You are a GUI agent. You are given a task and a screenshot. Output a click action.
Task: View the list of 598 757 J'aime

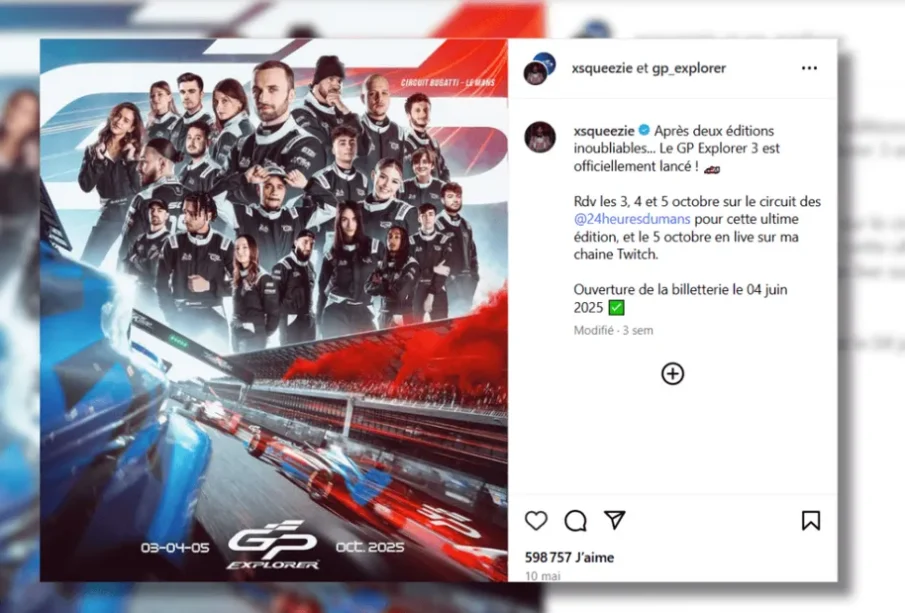pos(569,557)
